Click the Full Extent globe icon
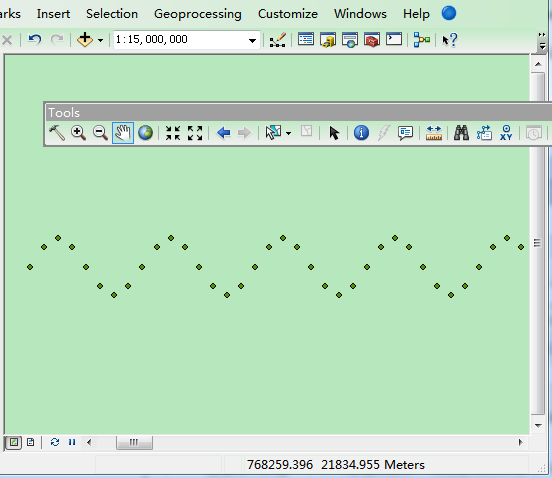 click(145, 133)
